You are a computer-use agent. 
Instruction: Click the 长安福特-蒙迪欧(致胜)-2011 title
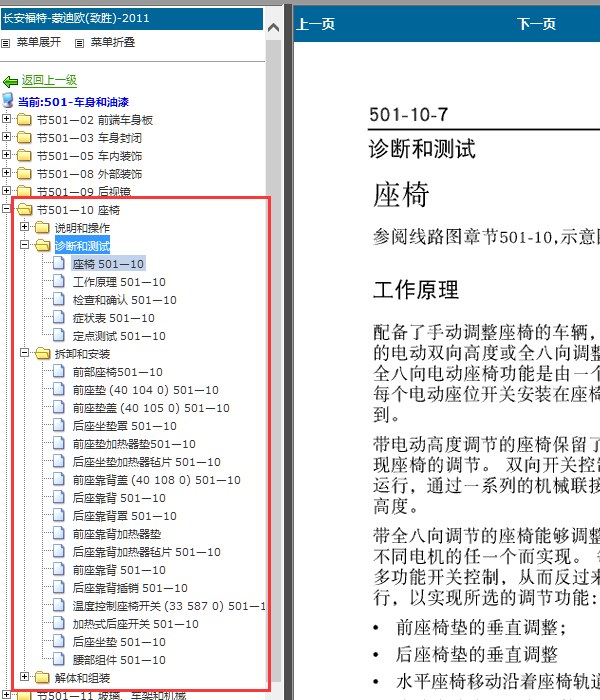pos(76,18)
